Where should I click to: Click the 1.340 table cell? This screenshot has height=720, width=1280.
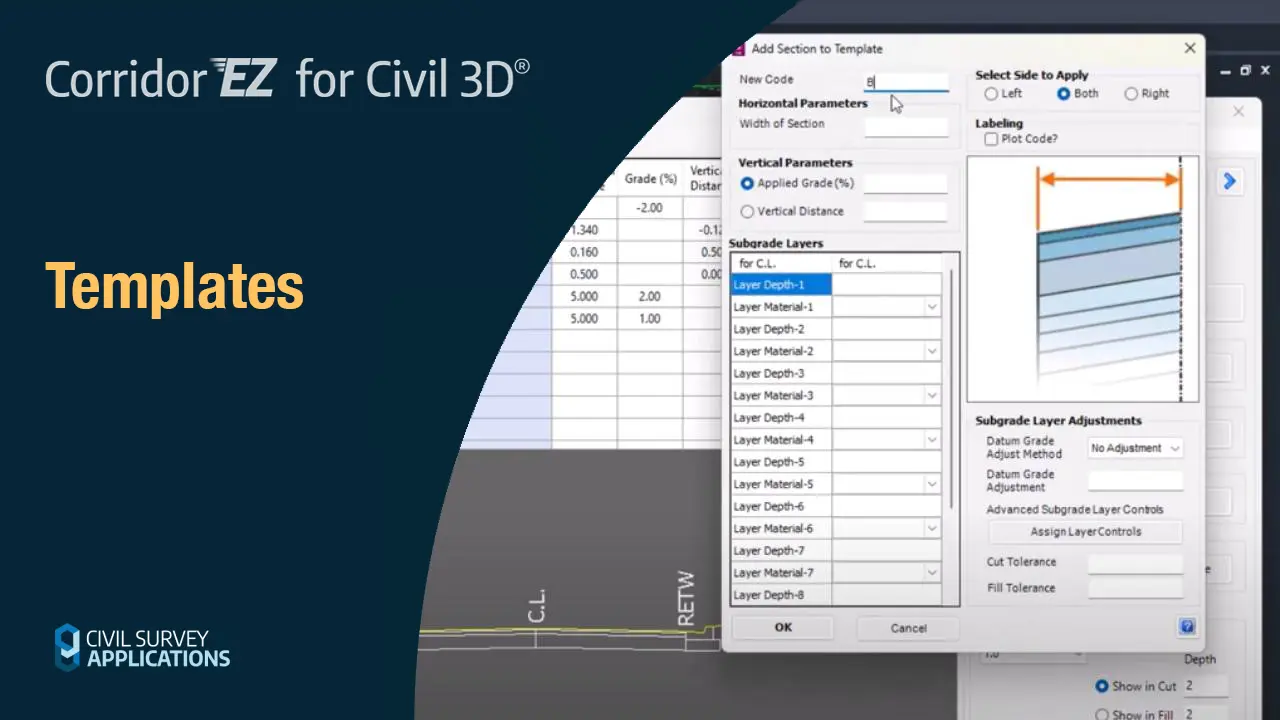click(584, 230)
